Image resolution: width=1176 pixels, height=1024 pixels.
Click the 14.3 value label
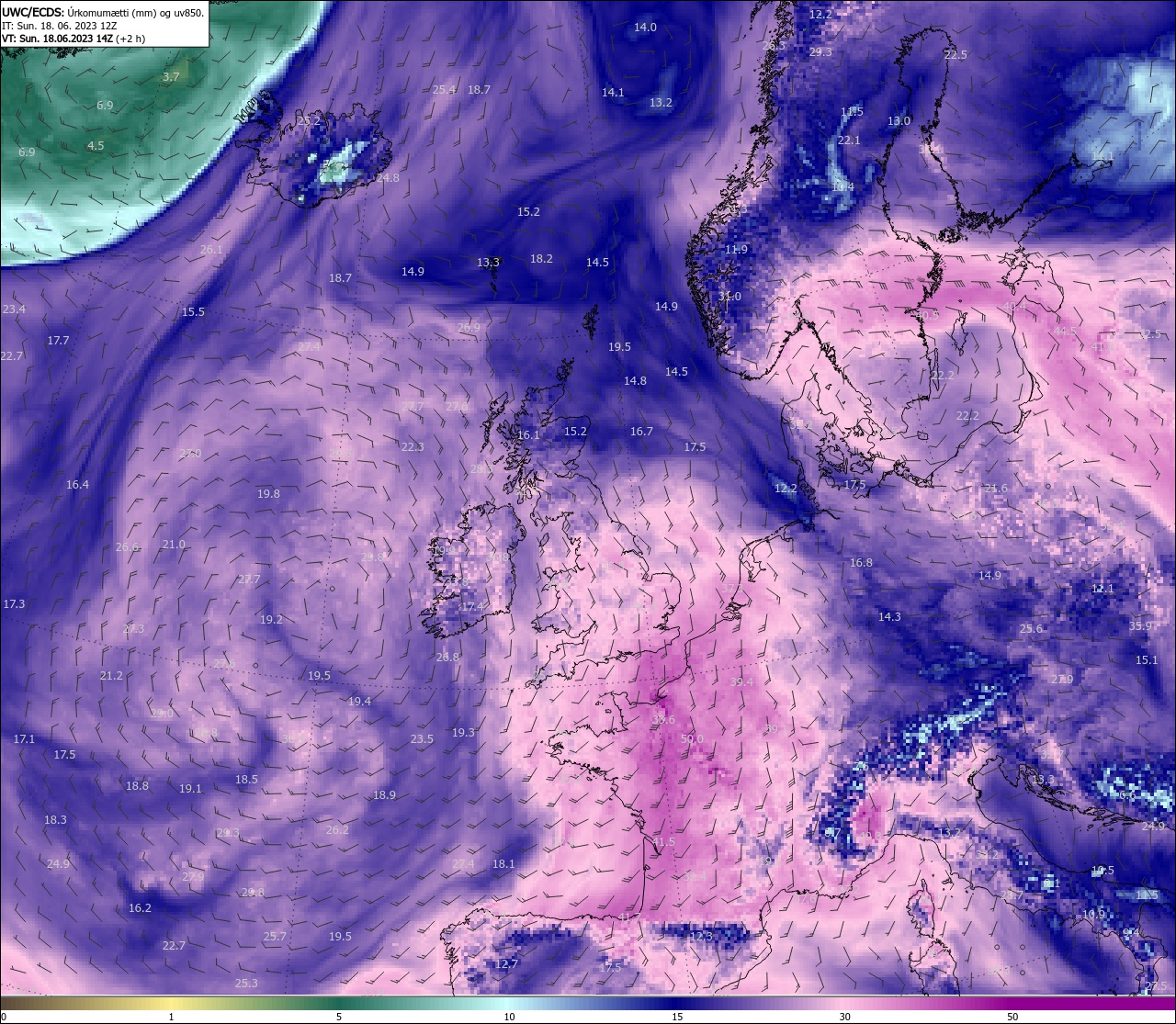[x=889, y=617]
